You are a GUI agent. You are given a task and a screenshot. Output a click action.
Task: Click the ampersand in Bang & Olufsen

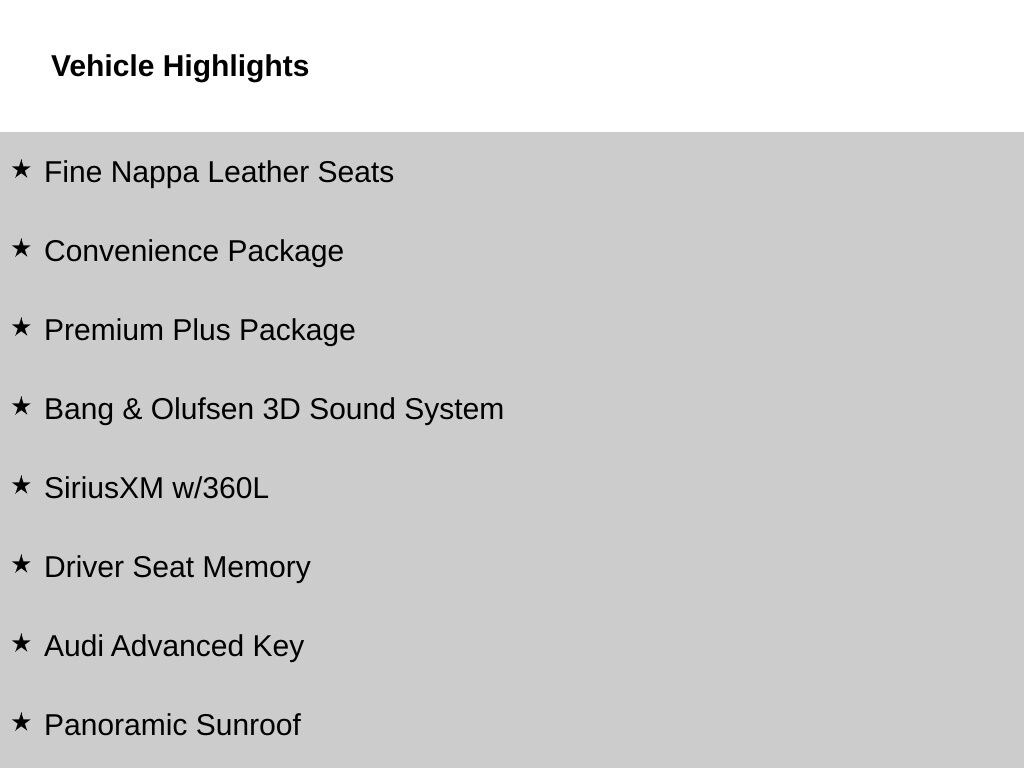[132, 409]
